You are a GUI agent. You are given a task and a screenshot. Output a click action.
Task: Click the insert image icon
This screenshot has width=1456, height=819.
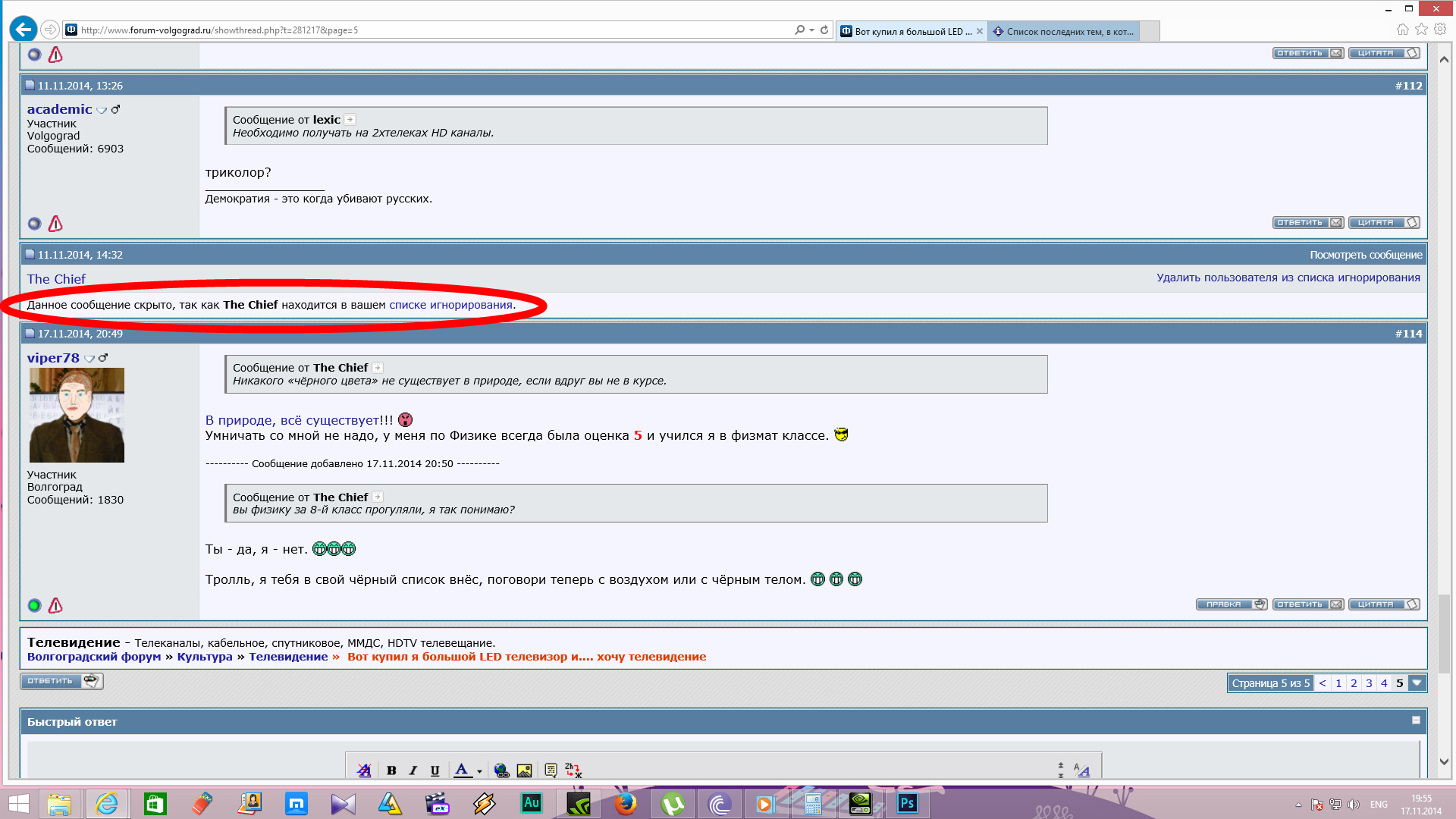point(524,770)
